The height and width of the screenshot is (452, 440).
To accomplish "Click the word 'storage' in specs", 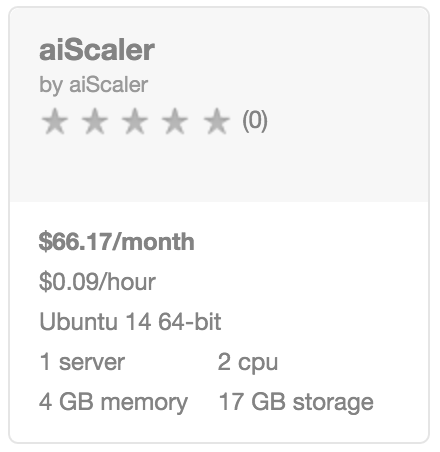I will (x=333, y=403).
